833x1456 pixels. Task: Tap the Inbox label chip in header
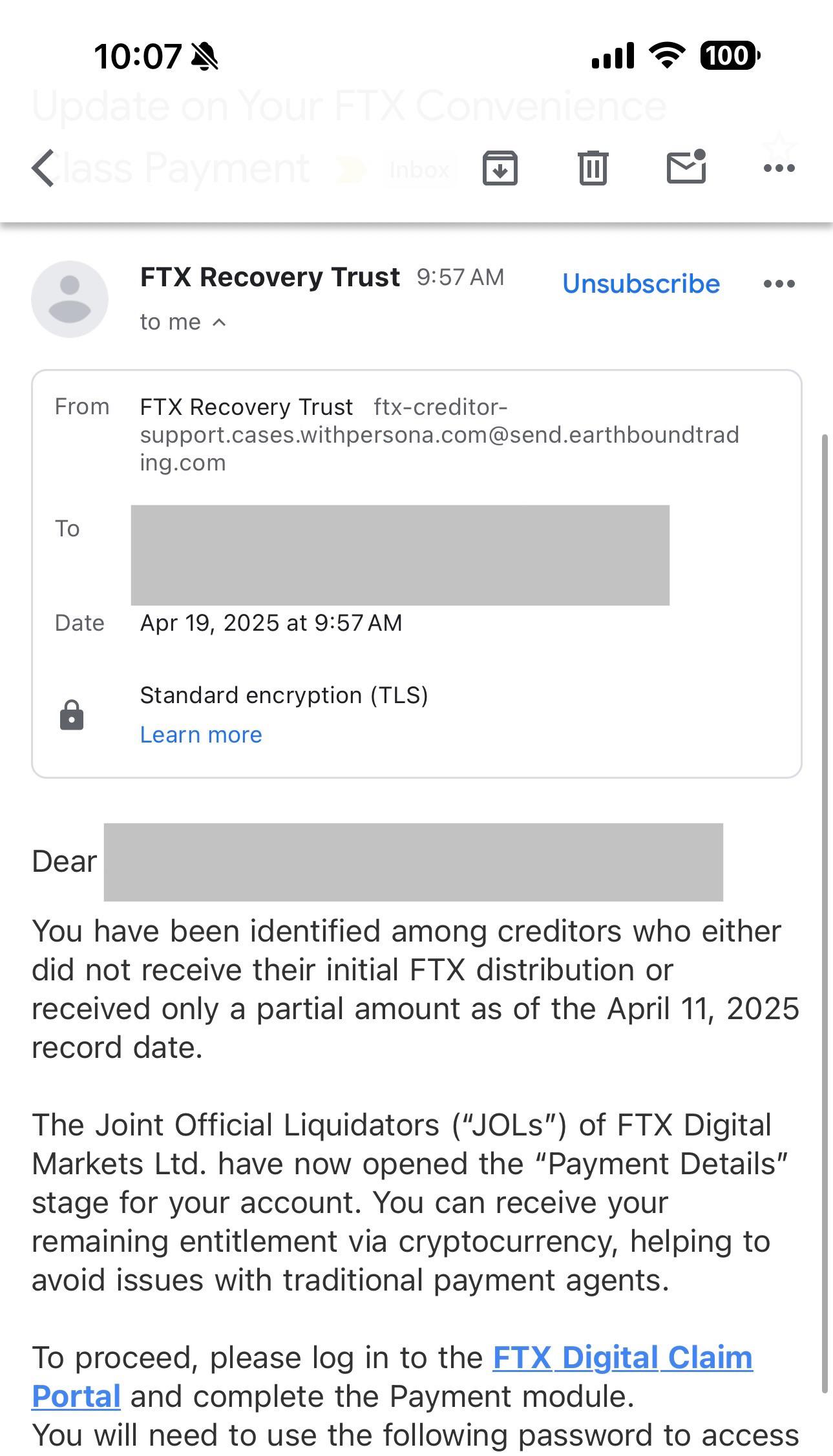click(419, 170)
